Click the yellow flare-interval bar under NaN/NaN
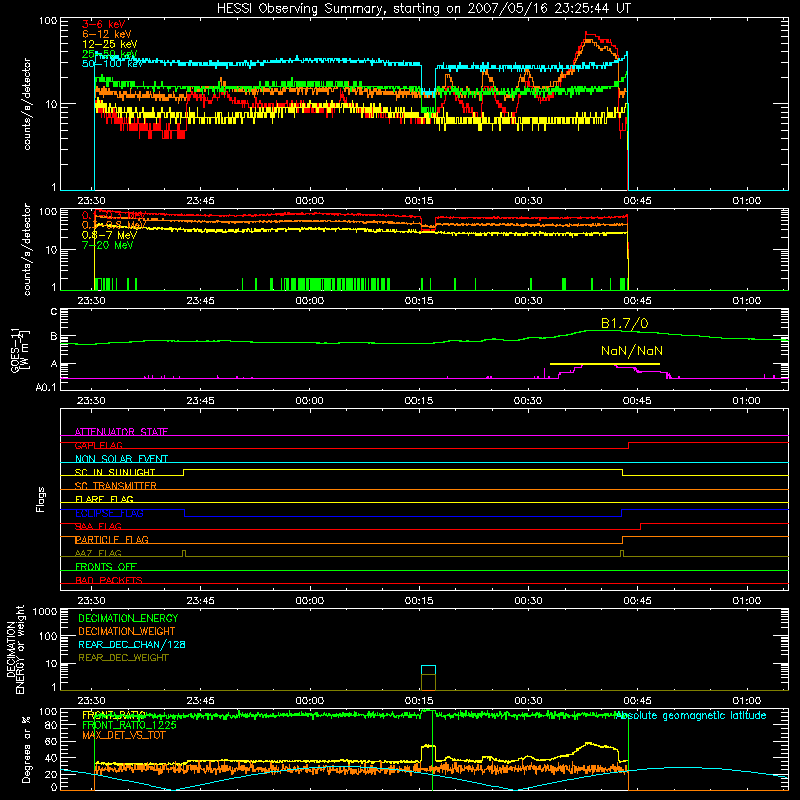The width and height of the screenshot is (800, 800). pos(605,364)
